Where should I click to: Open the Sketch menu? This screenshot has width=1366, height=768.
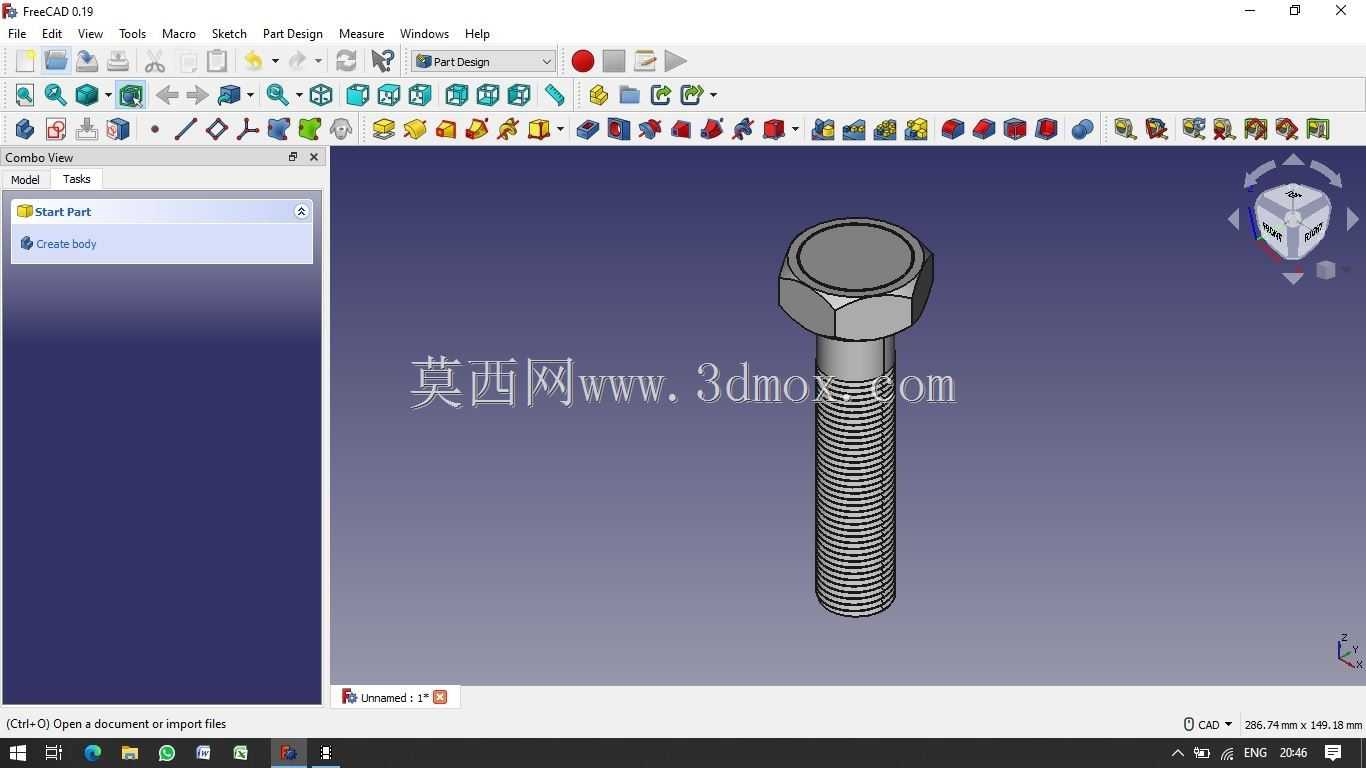click(229, 33)
